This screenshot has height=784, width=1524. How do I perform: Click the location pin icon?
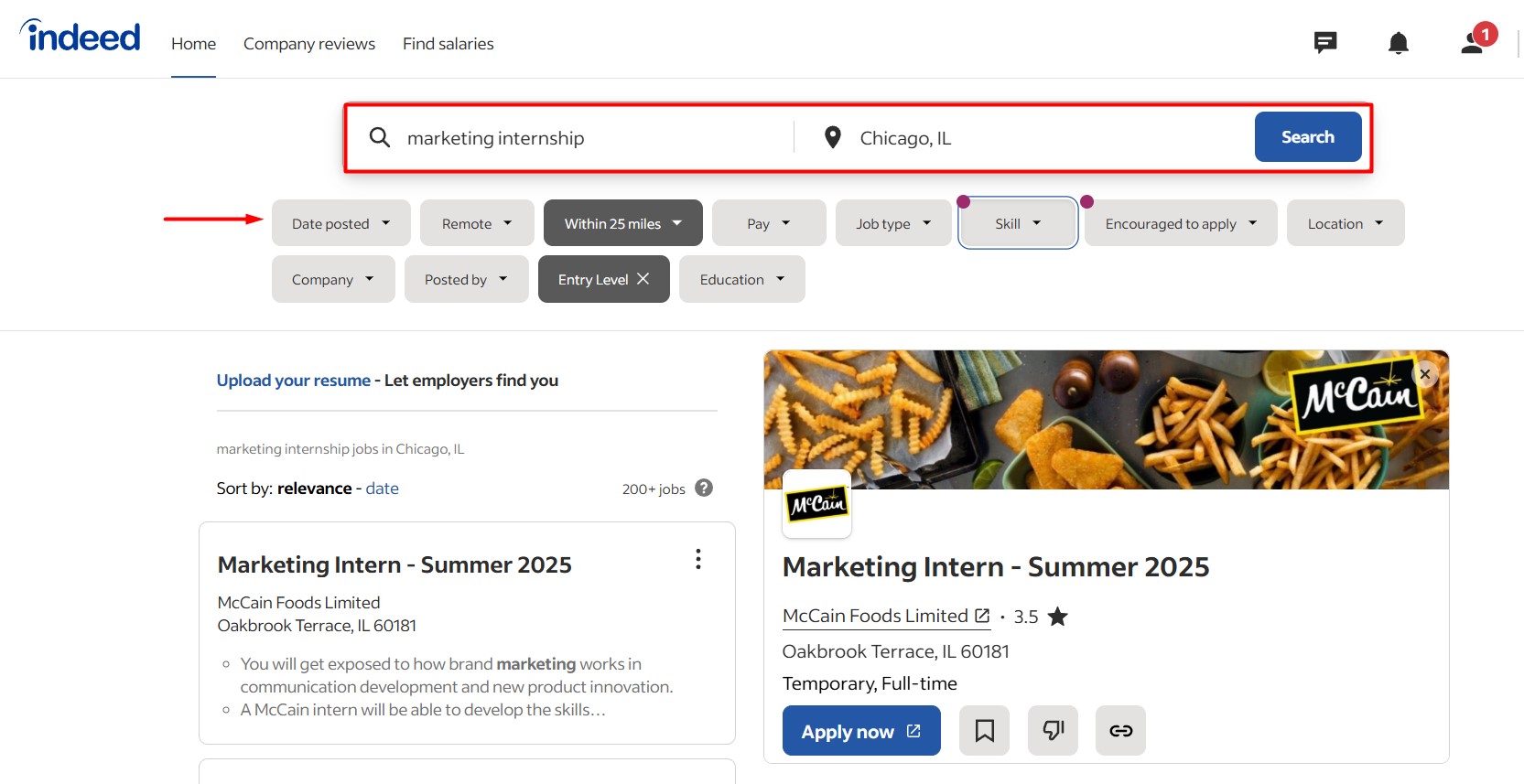[832, 137]
